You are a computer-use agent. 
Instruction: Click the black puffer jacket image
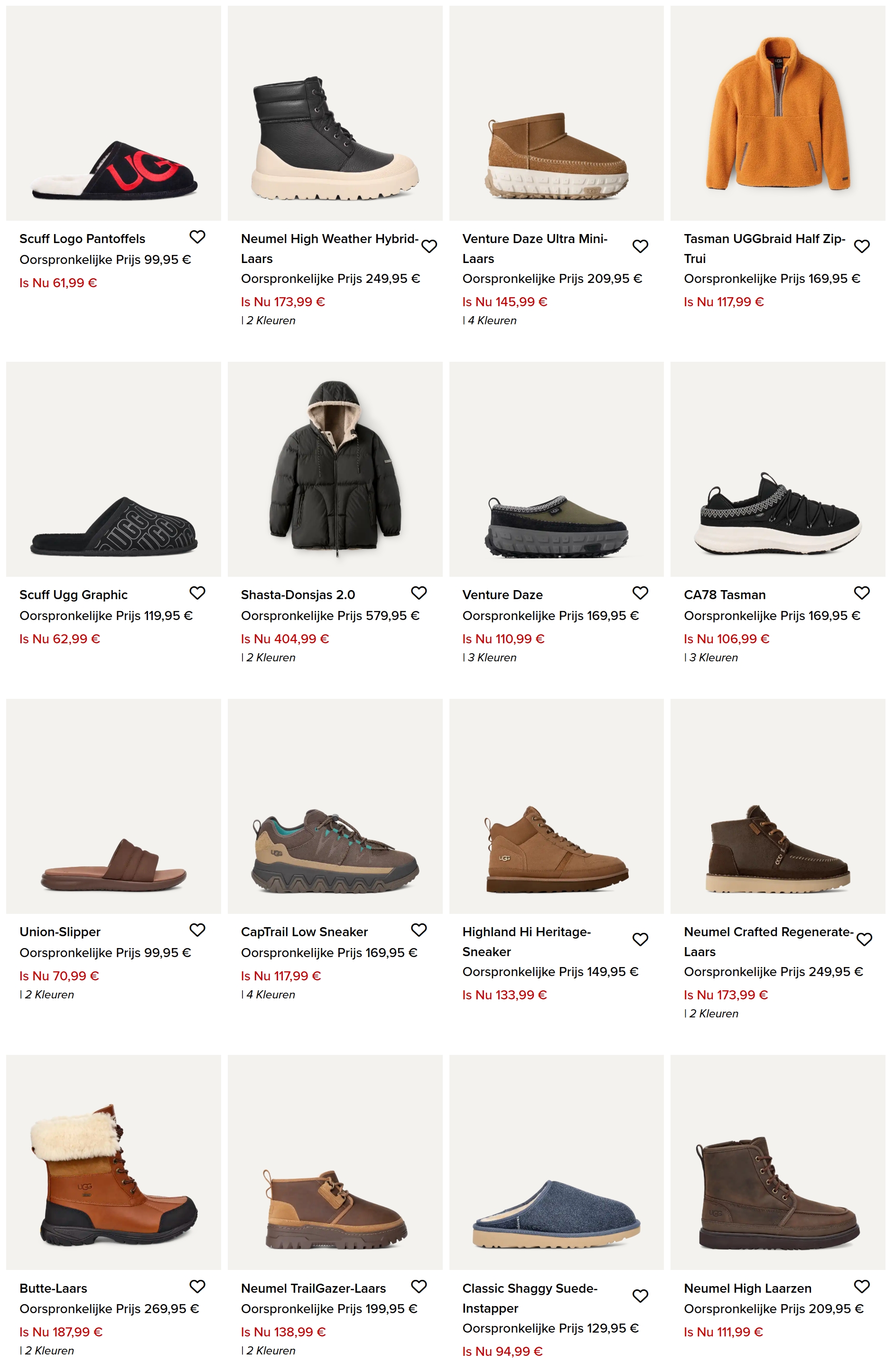(335, 469)
